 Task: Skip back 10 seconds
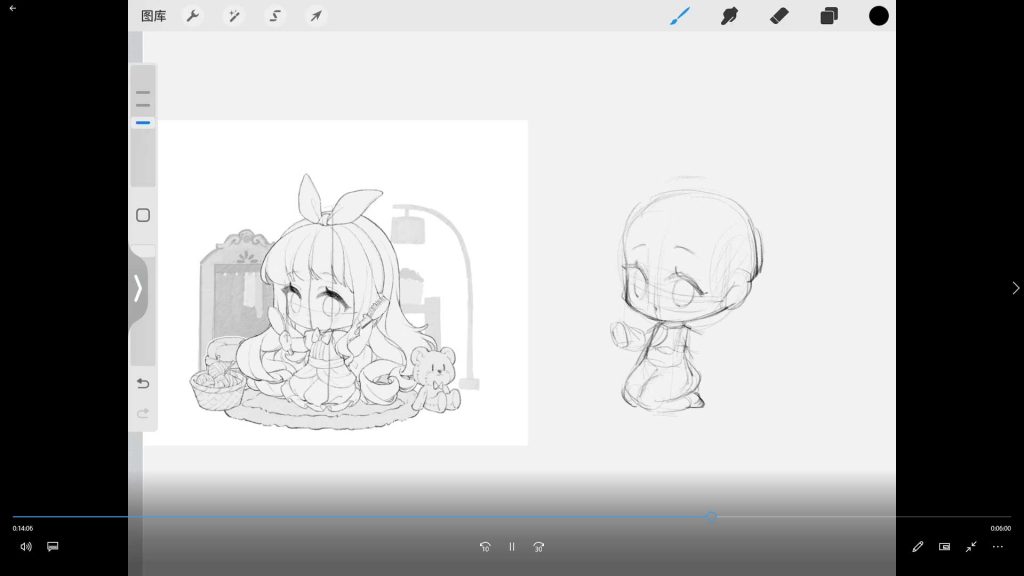(x=485, y=547)
